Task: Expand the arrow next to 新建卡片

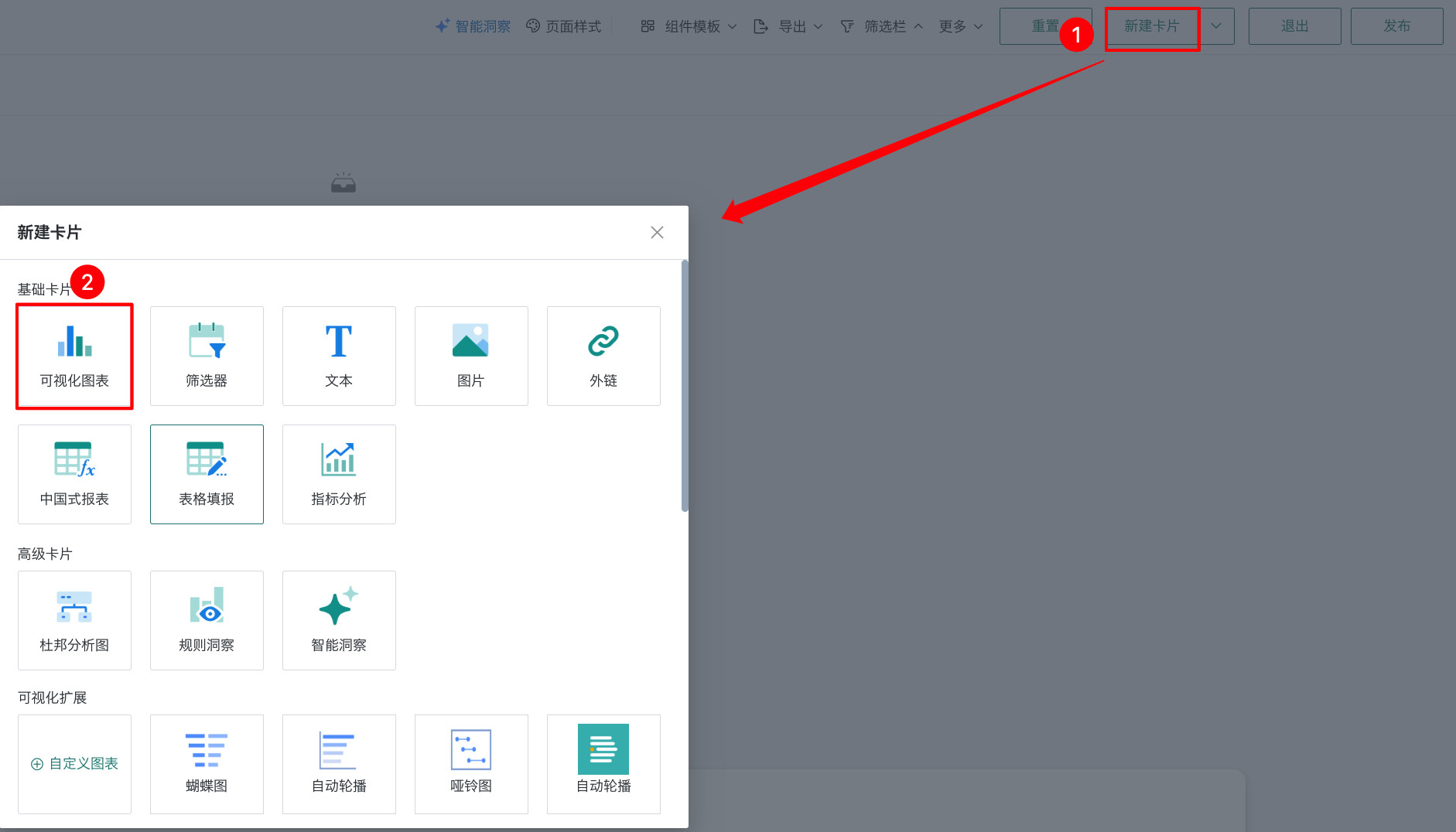Action: [x=1216, y=26]
